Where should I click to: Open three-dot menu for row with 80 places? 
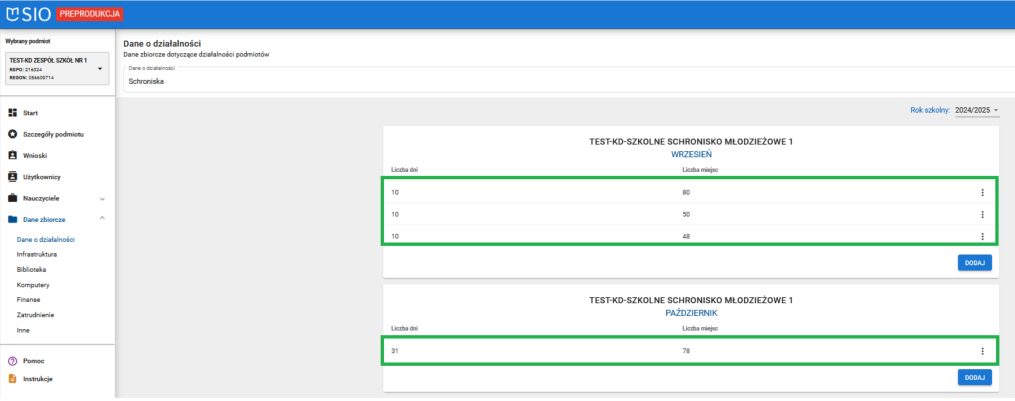[983, 192]
